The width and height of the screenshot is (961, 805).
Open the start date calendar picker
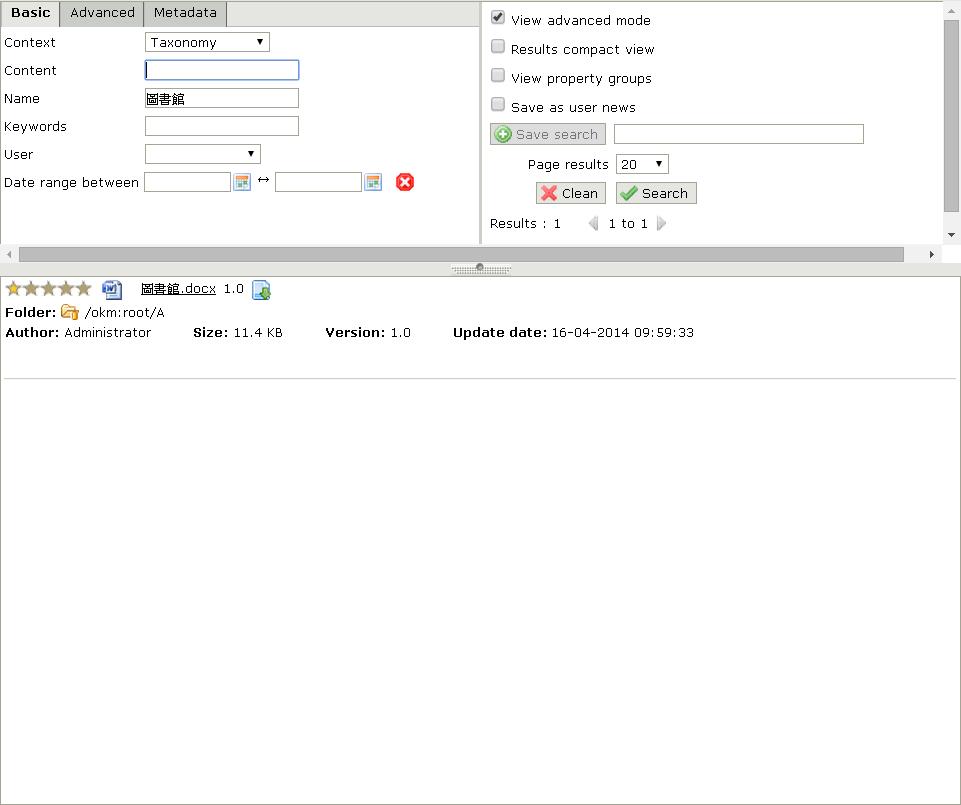coord(241,182)
